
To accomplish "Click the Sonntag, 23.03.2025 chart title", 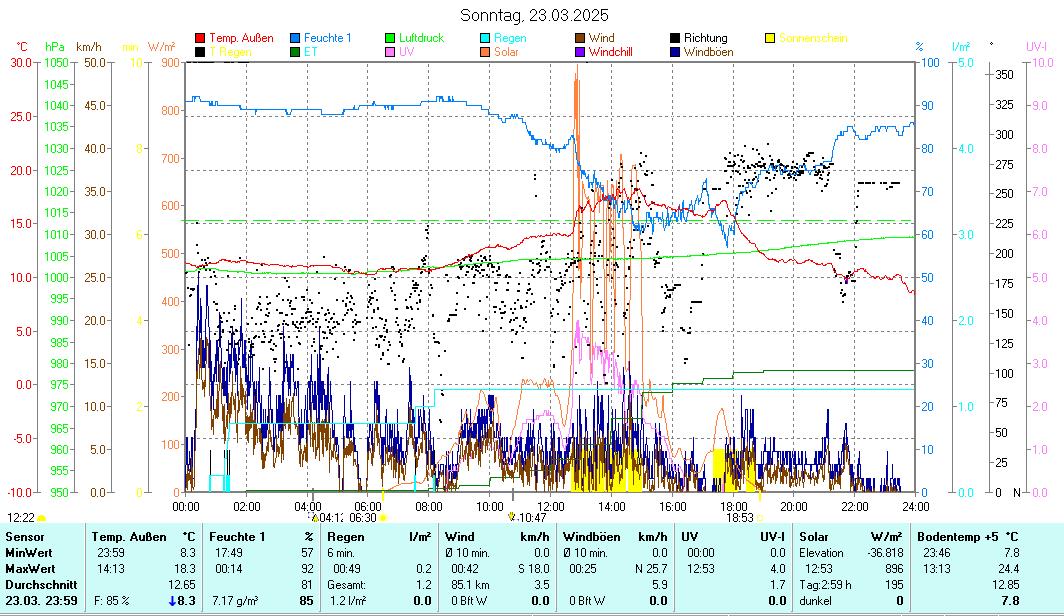I will point(534,15).
